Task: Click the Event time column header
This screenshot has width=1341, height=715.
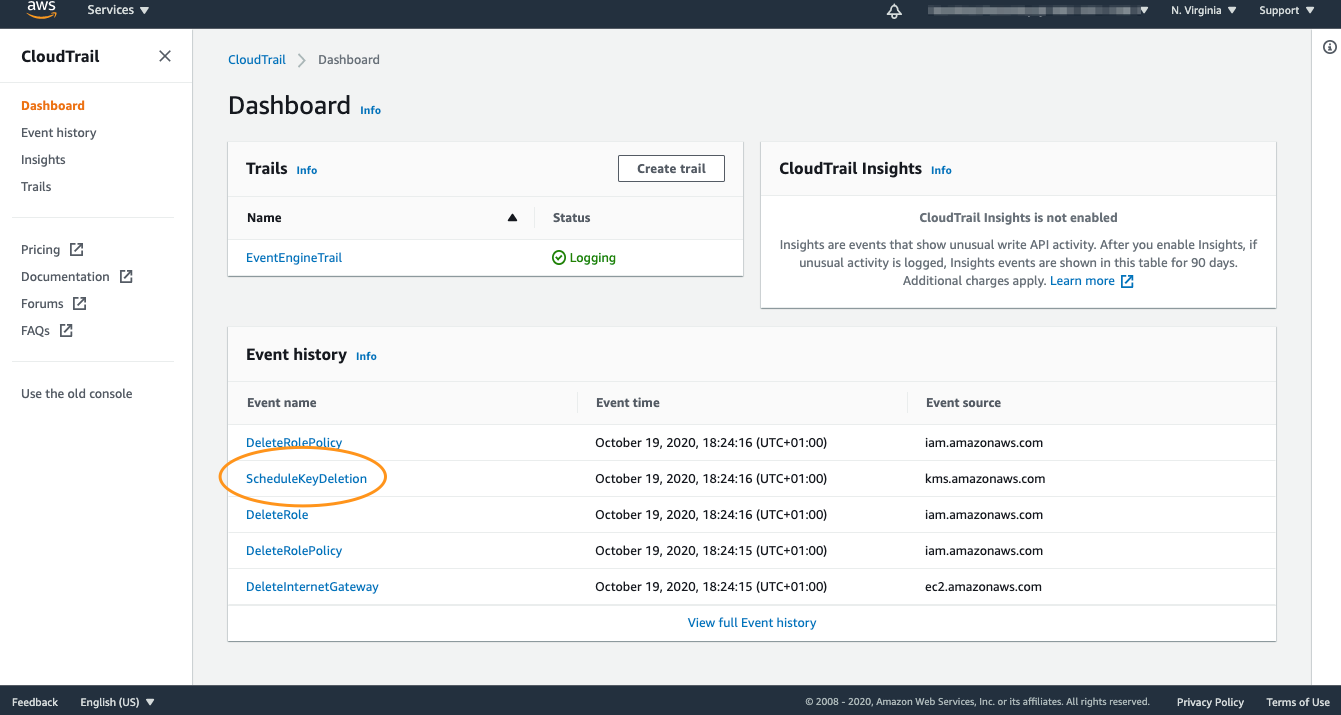Action: click(628, 402)
